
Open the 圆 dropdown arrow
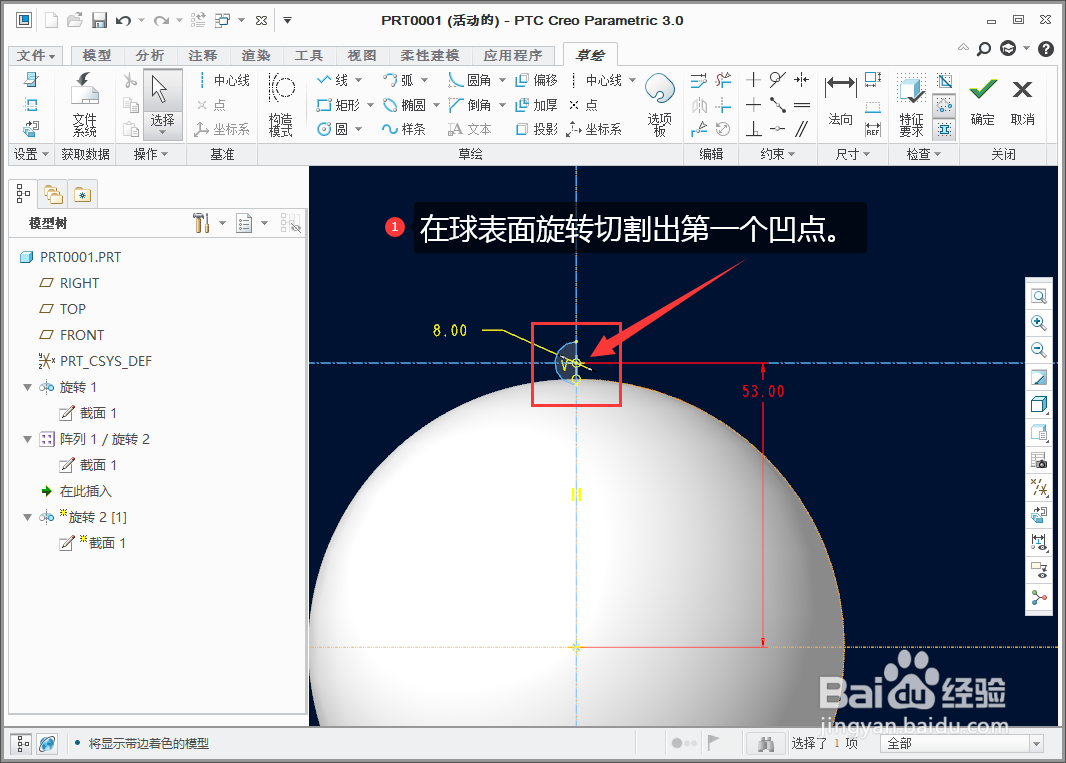tap(358, 129)
